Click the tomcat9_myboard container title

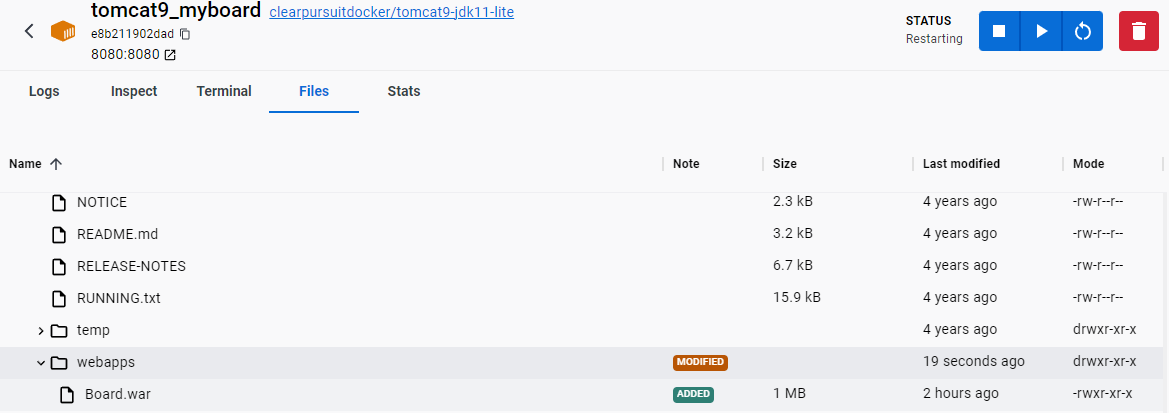point(176,11)
